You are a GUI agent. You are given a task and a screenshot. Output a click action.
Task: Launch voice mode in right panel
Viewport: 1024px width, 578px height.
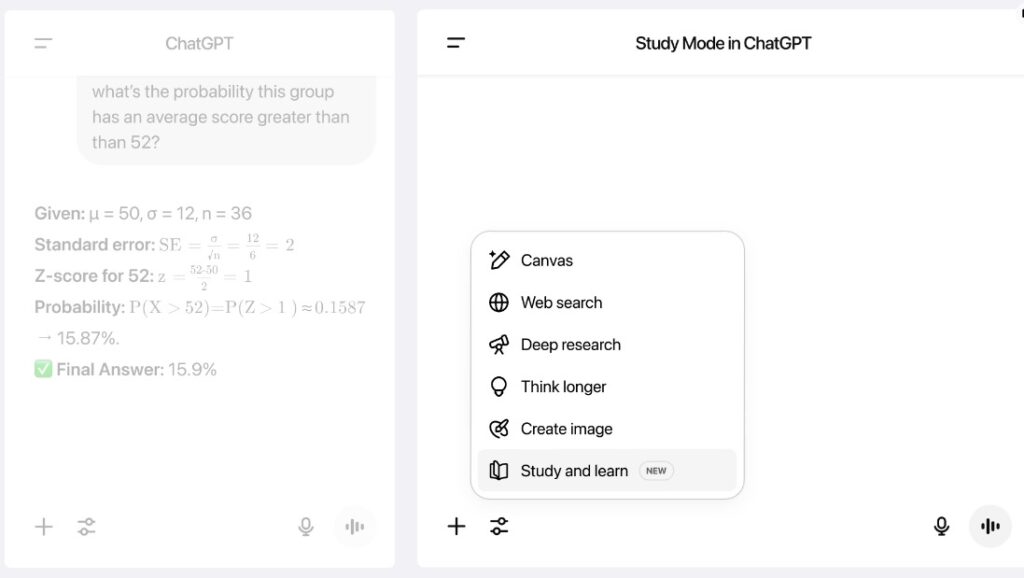[x=990, y=526]
